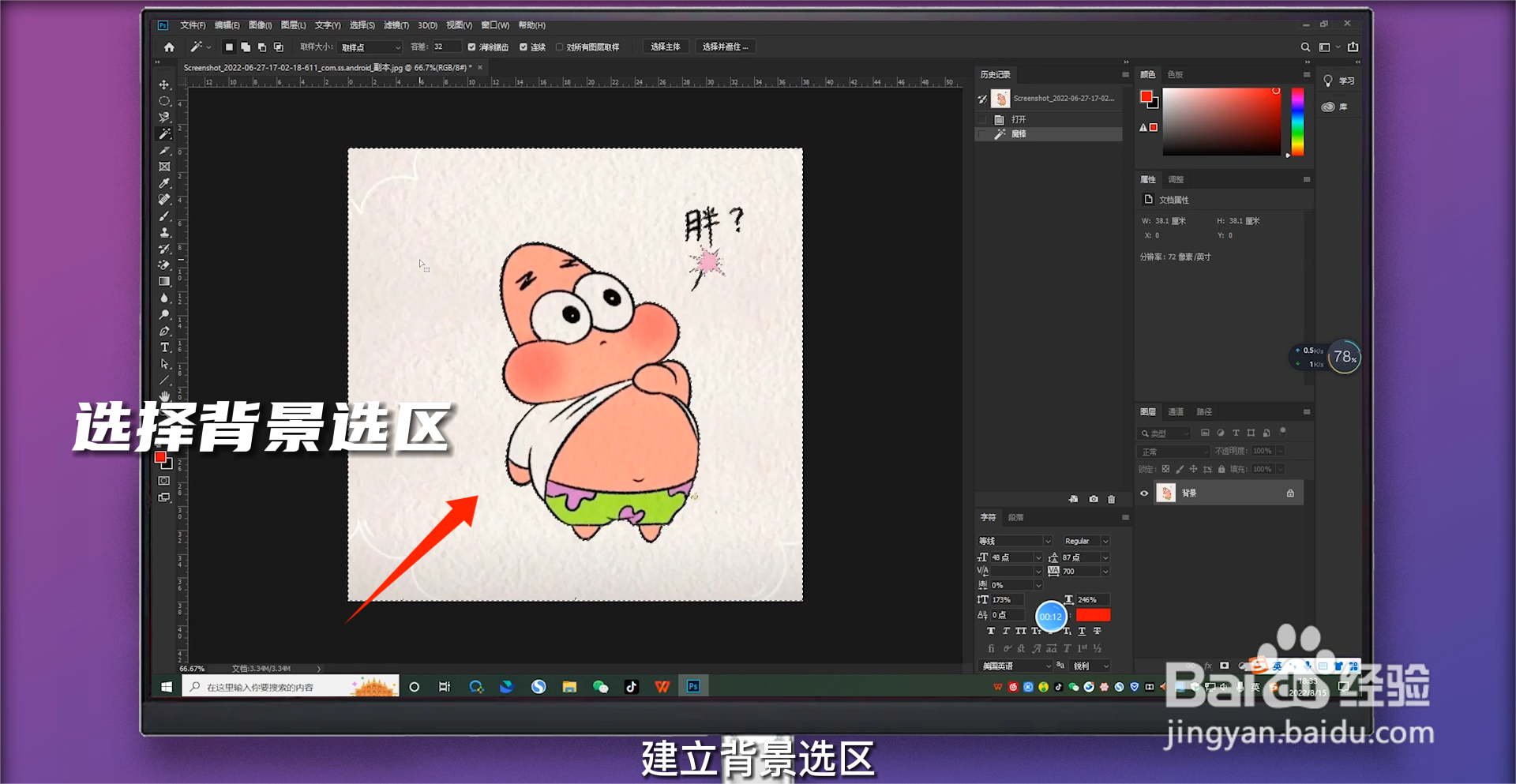Open the Regular font style dropdown
The width and height of the screenshot is (1516, 784).
click(1086, 541)
